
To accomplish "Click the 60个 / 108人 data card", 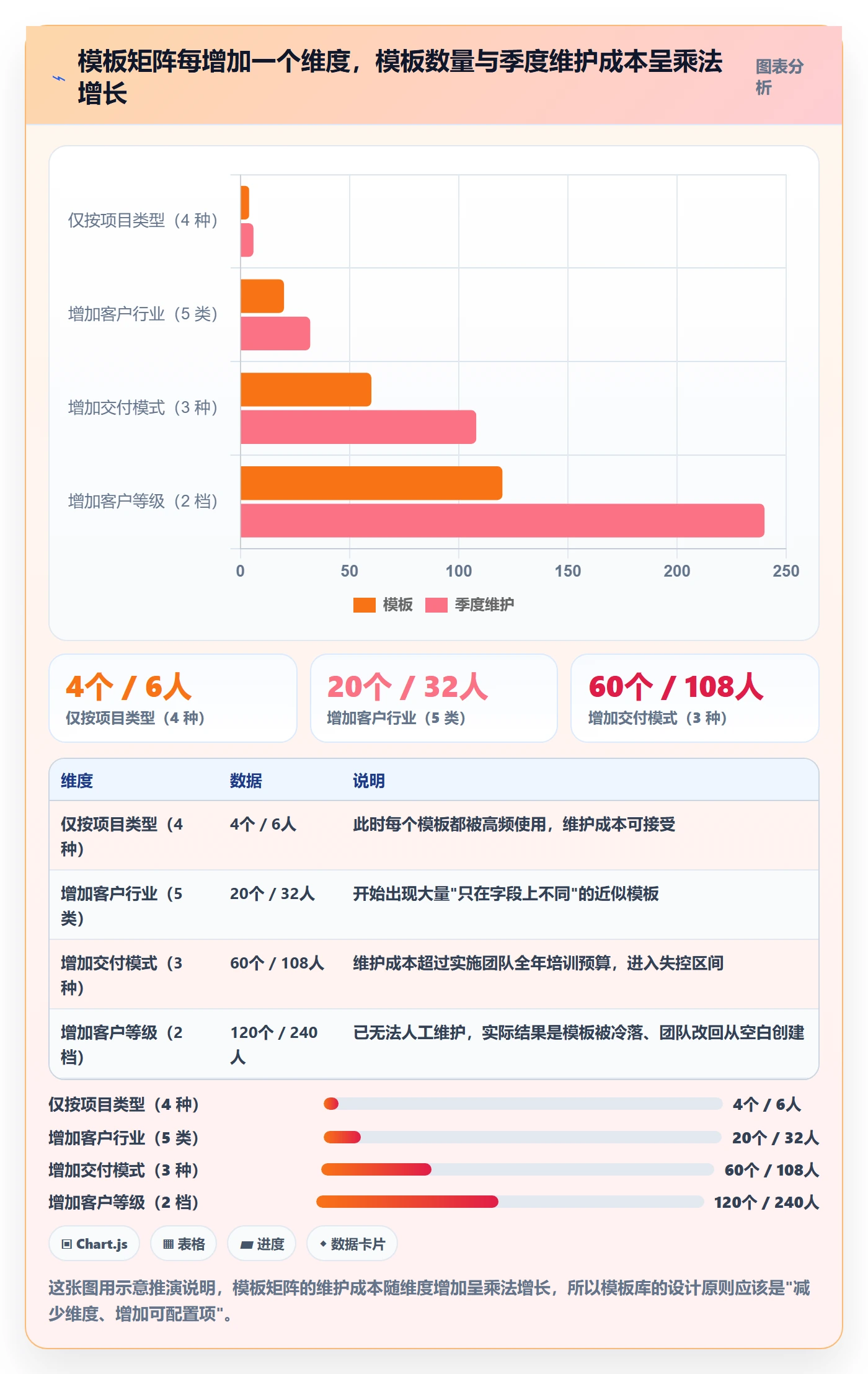I will (x=695, y=698).
